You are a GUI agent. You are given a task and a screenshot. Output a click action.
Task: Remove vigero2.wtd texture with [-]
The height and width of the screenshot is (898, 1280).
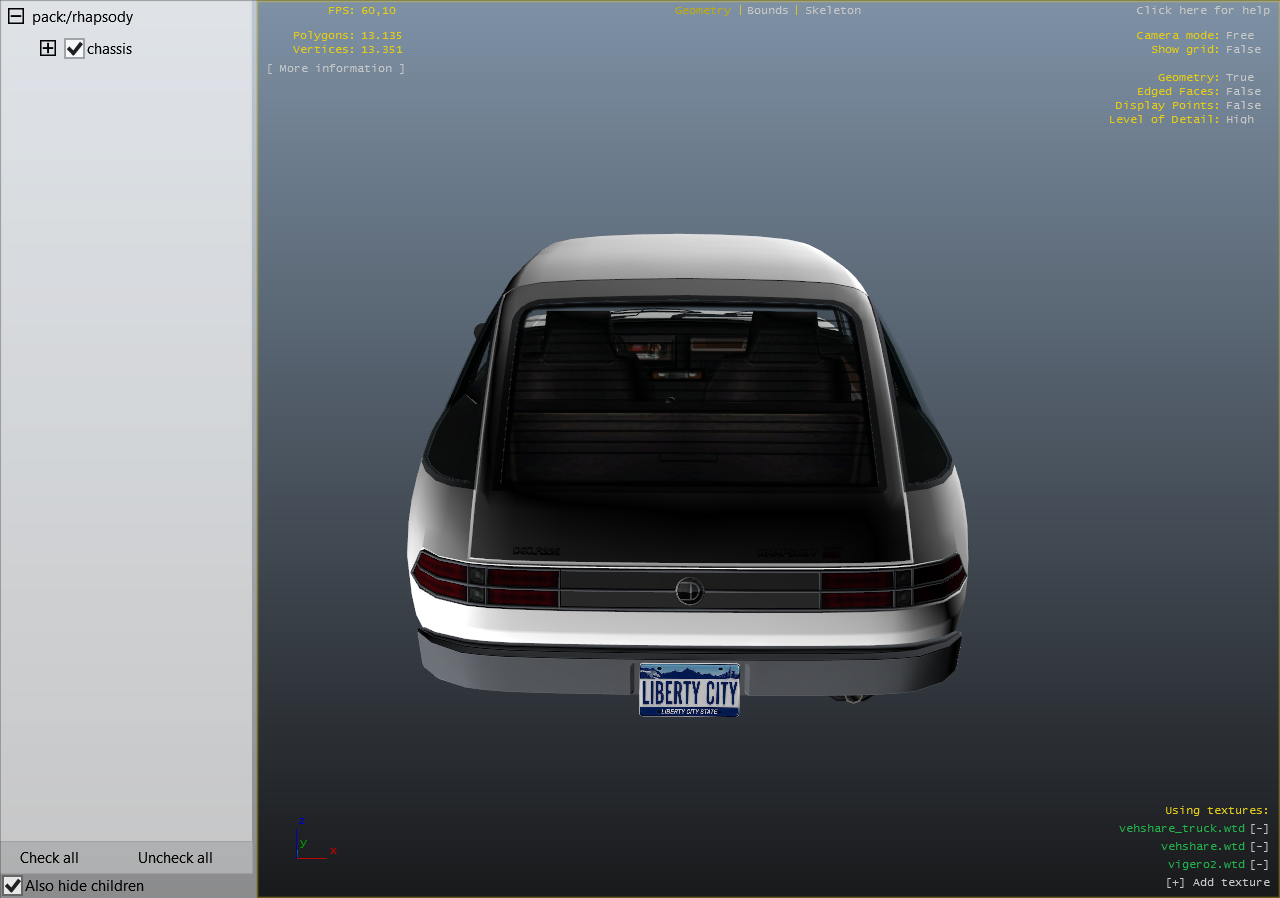tap(1259, 864)
